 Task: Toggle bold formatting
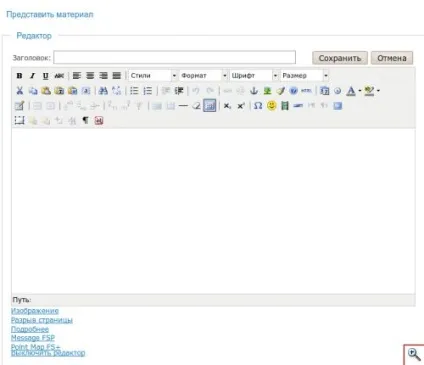(19, 76)
